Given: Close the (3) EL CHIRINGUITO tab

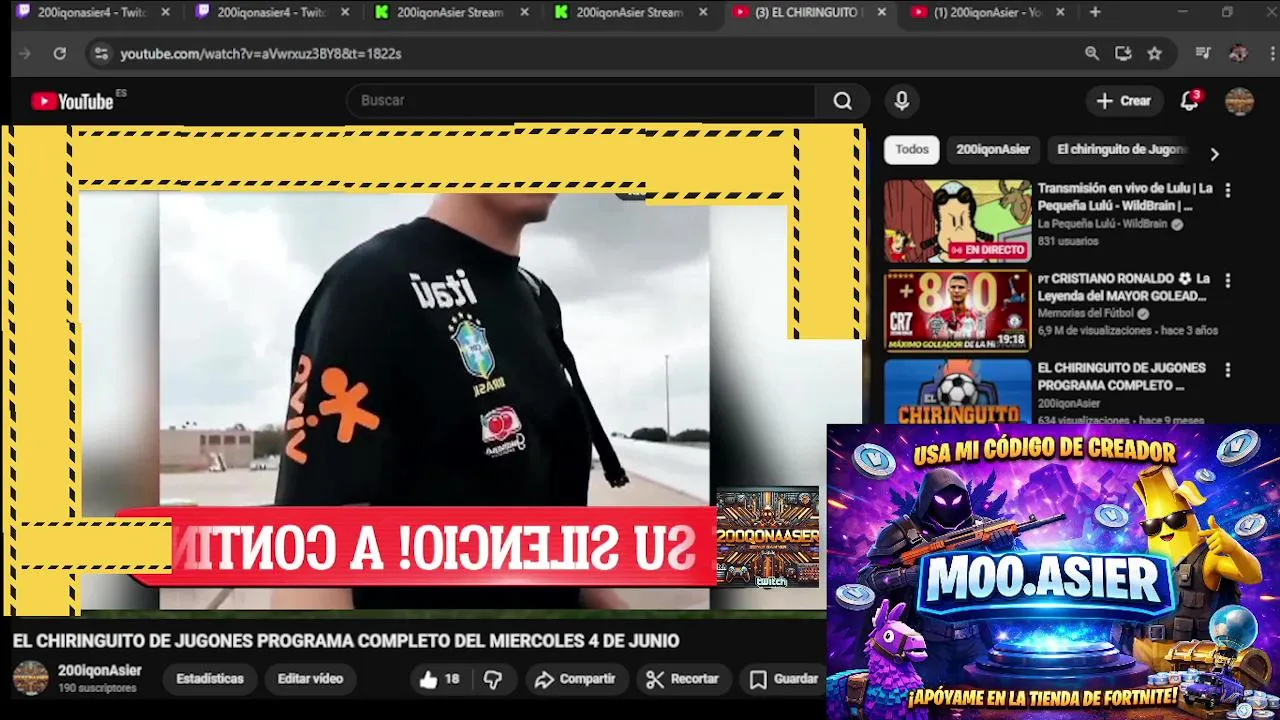Looking at the screenshot, I should click(881, 13).
